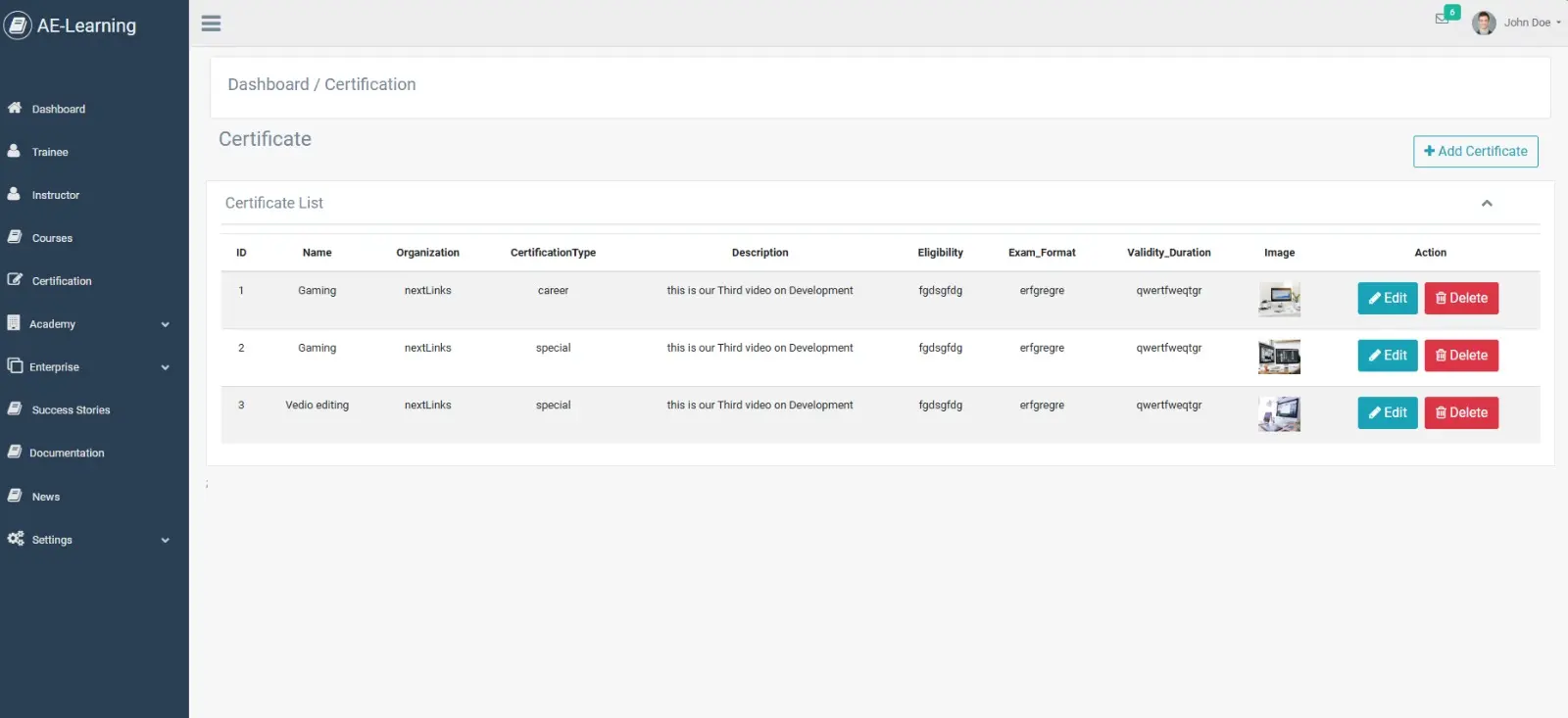This screenshot has height=718, width=1568.
Task: Open the Documentation menu item
Action: coord(67,454)
